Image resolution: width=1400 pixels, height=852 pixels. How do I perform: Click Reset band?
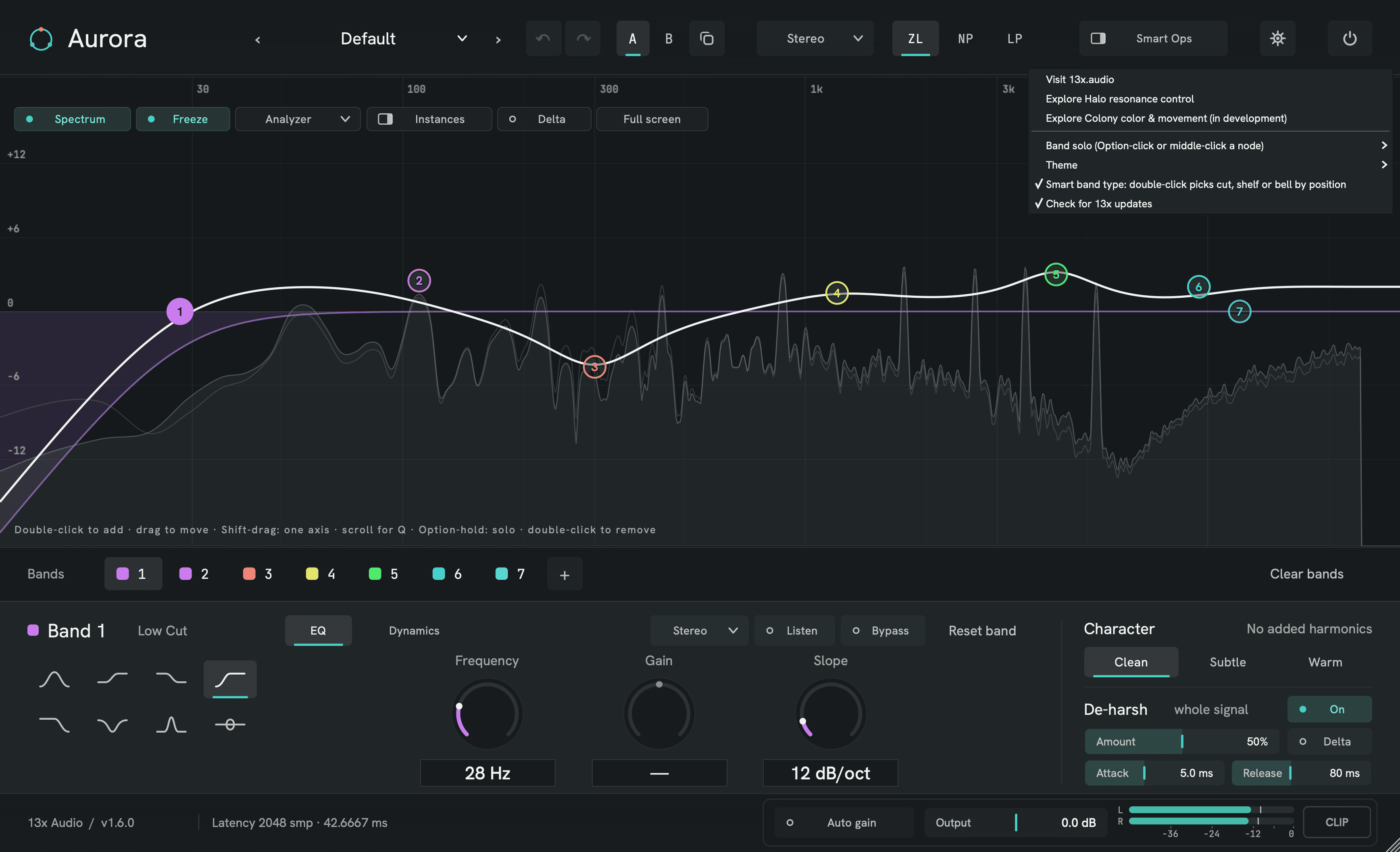click(982, 631)
